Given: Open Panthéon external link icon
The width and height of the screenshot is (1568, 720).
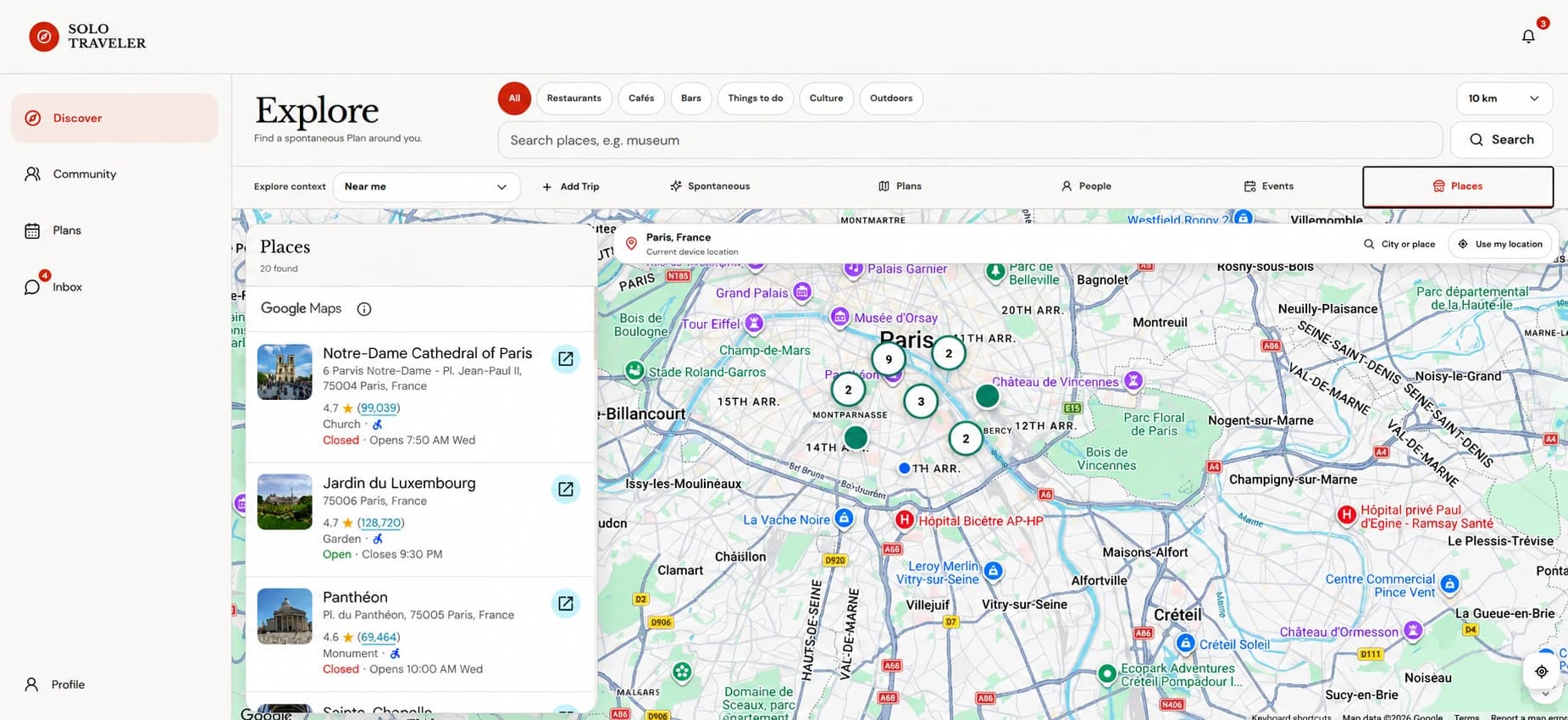Looking at the screenshot, I should pyautogui.click(x=566, y=603).
